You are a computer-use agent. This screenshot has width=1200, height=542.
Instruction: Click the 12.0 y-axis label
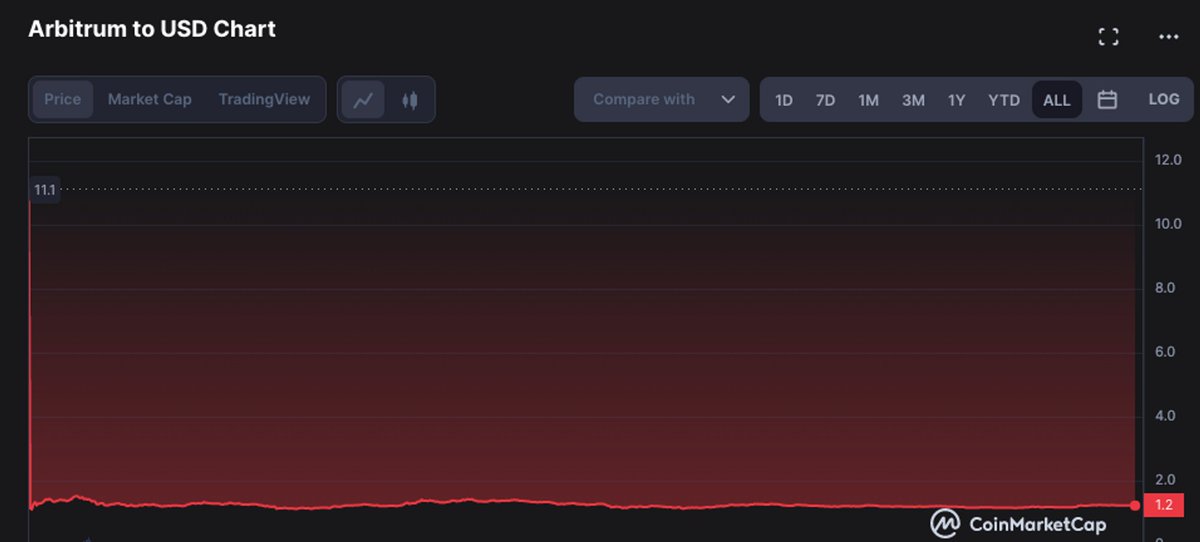click(1168, 160)
